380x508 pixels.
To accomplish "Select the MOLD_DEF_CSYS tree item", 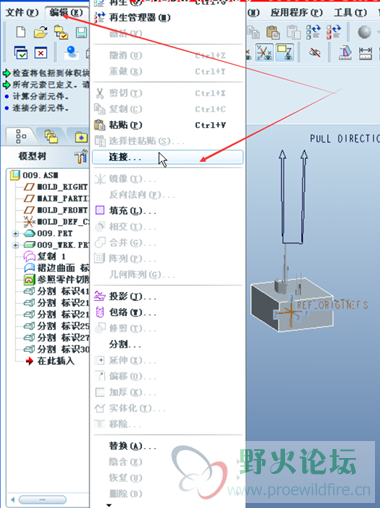I will [x=56, y=222].
